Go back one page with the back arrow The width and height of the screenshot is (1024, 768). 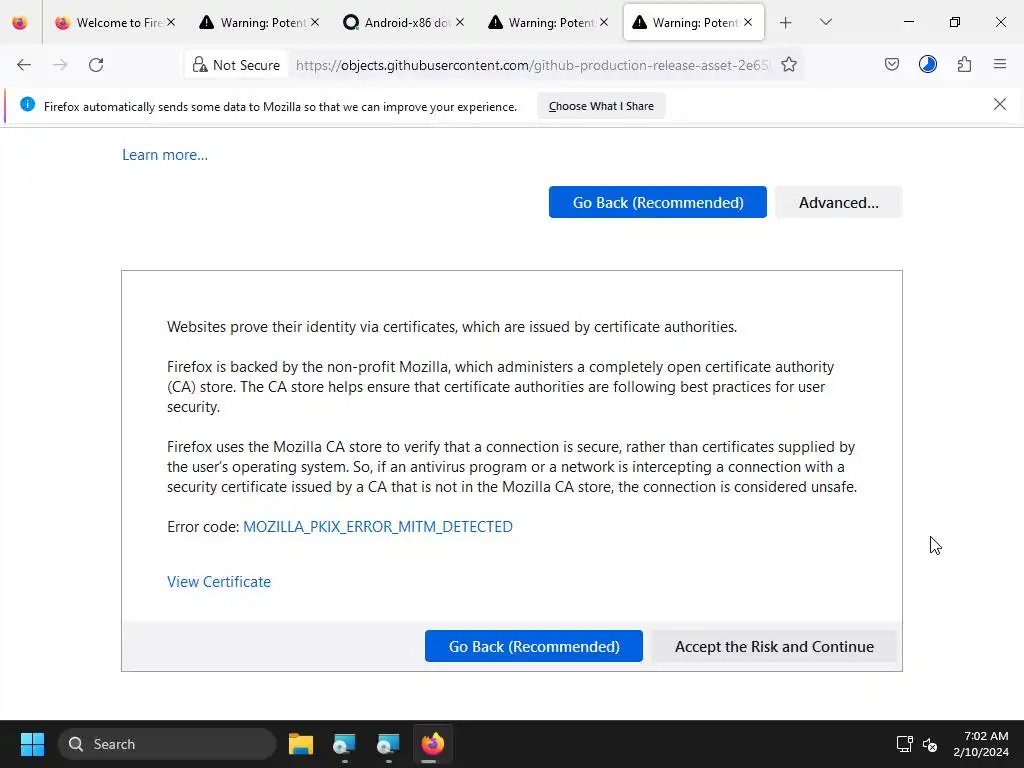(24, 65)
